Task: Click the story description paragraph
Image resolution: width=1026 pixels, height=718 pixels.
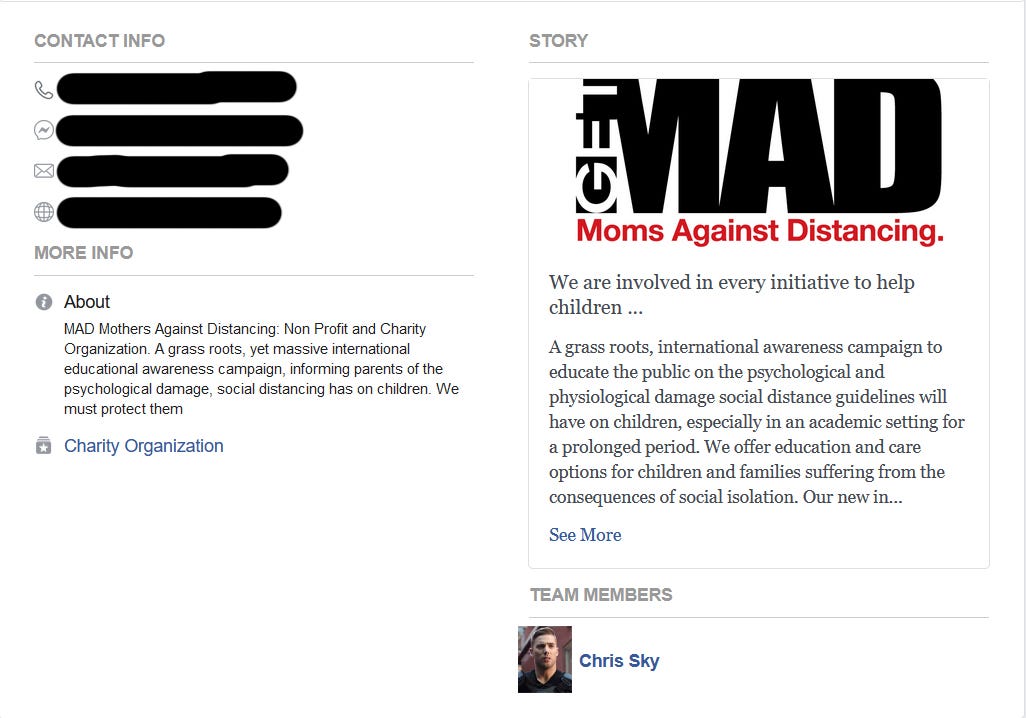Action: [757, 422]
